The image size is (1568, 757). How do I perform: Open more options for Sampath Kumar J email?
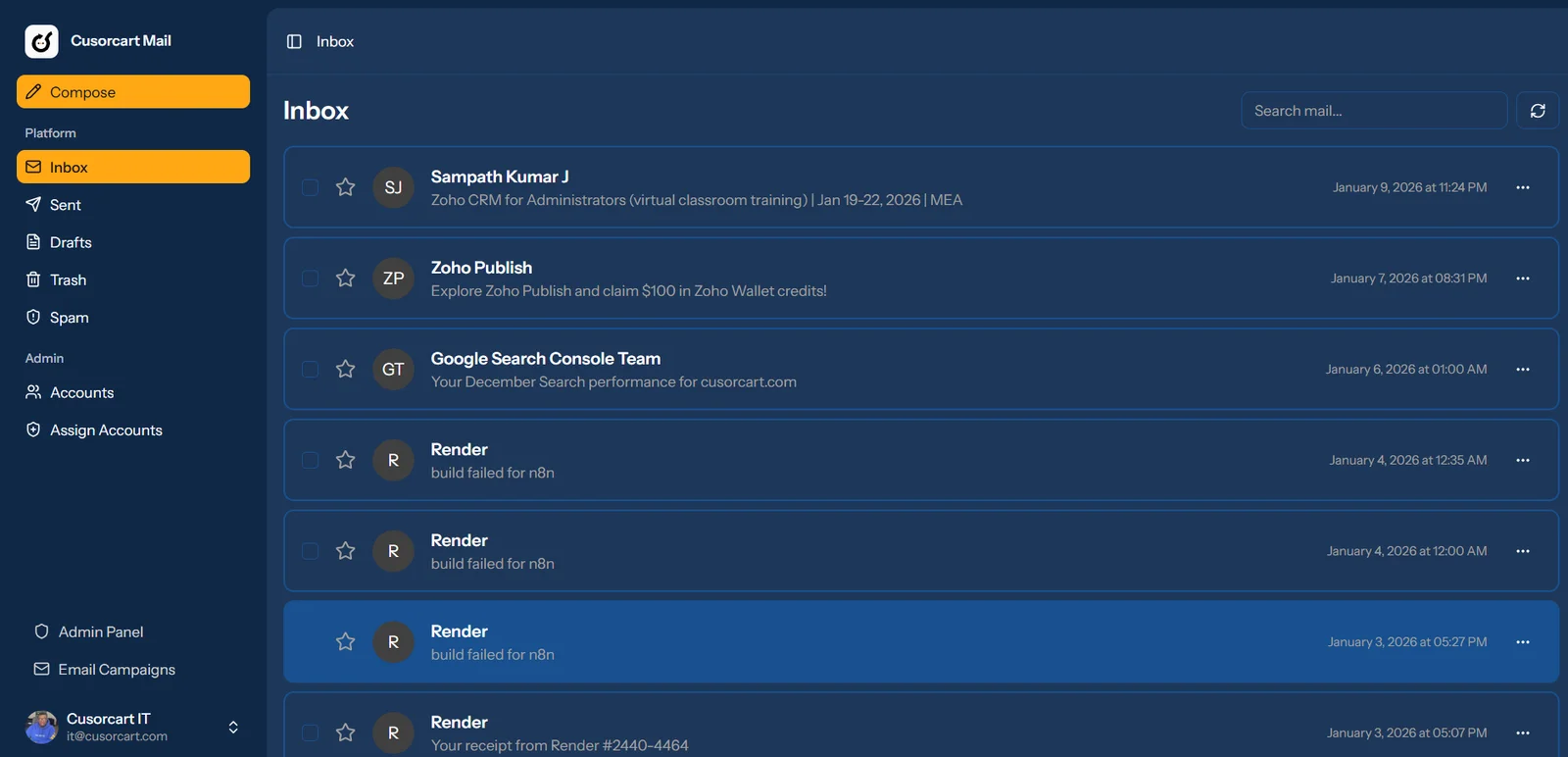tap(1523, 187)
